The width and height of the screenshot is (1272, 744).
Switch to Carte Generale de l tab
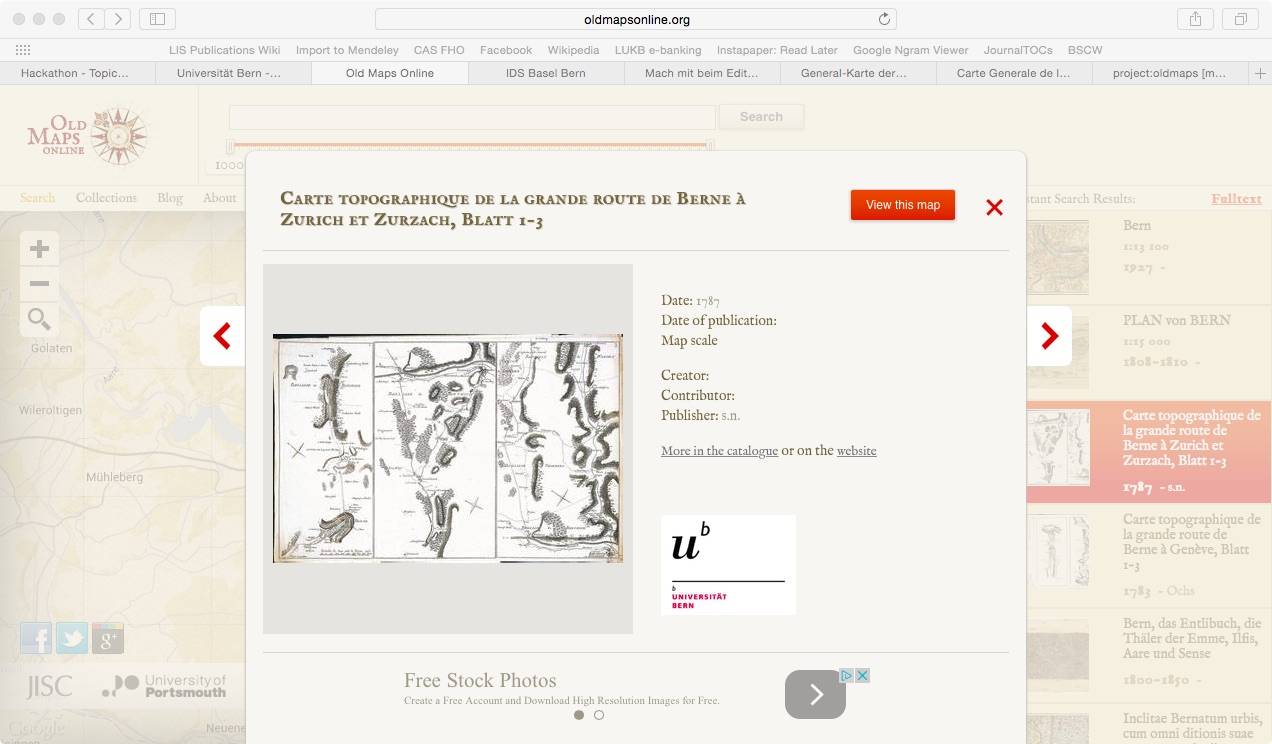(1014, 73)
